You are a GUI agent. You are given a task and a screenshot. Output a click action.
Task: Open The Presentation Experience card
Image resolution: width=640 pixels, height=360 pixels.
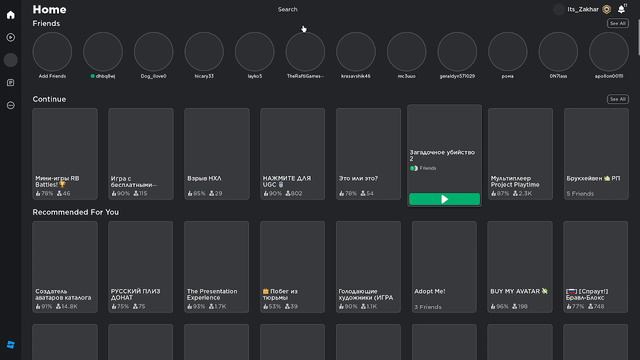(217, 267)
